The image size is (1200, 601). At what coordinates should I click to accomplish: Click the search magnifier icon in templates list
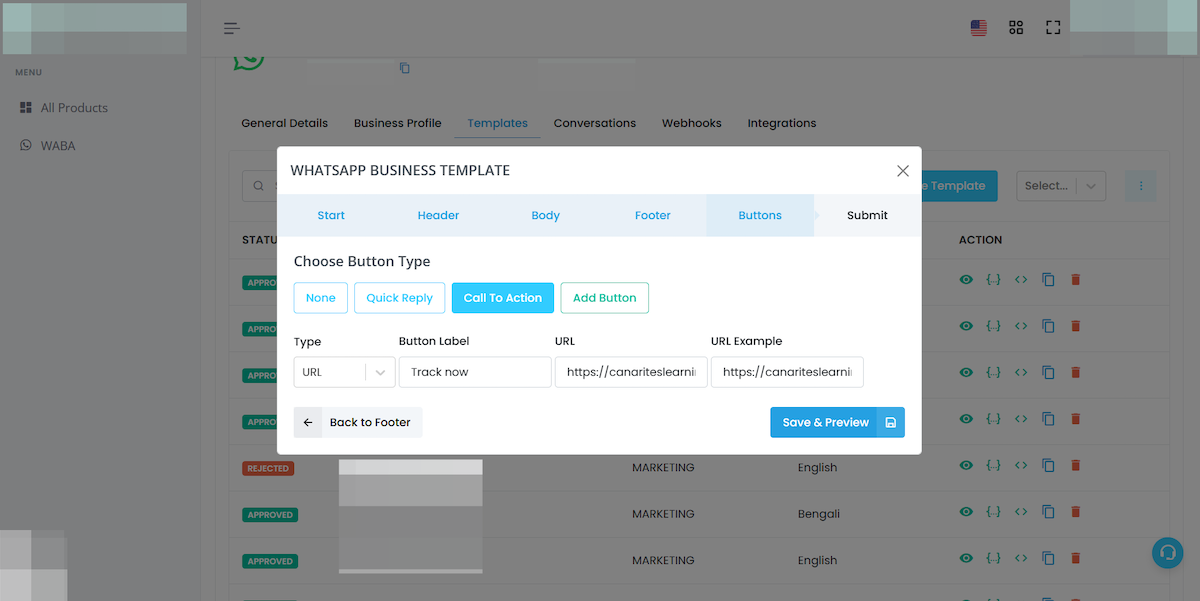259,185
